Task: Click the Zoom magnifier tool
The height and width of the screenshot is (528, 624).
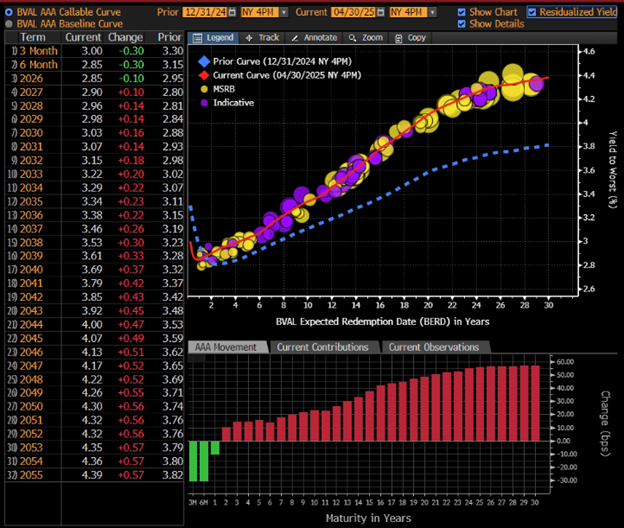Action: [x=366, y=37]
